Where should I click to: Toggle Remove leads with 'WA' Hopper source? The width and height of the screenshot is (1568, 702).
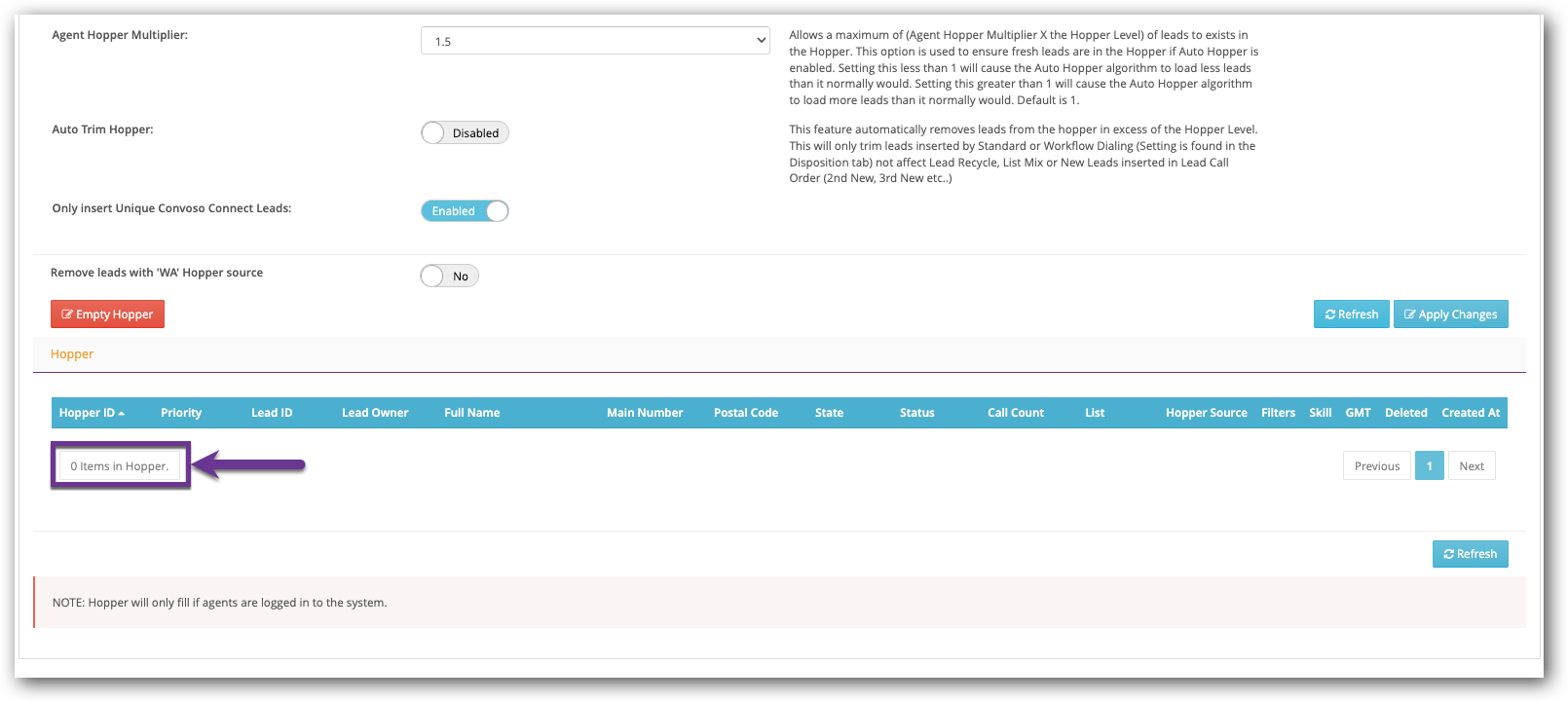[449, 277]
